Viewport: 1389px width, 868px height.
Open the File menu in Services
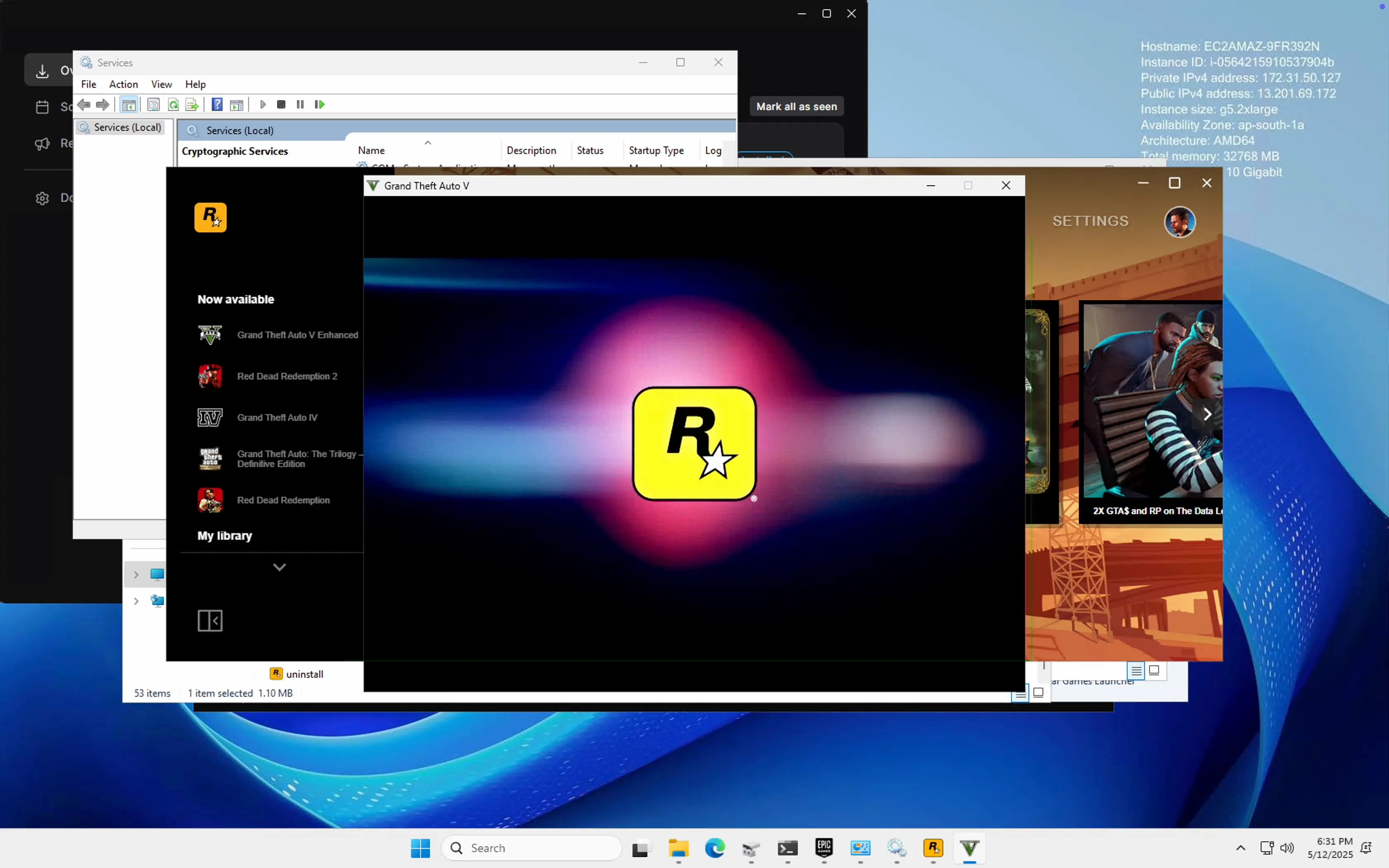point(88,84)
